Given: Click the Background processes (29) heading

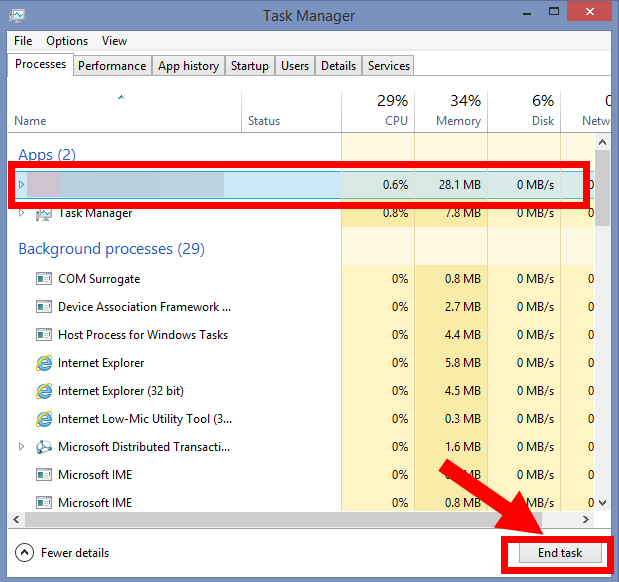Looking at the screenshot, I should pos(112,249).
